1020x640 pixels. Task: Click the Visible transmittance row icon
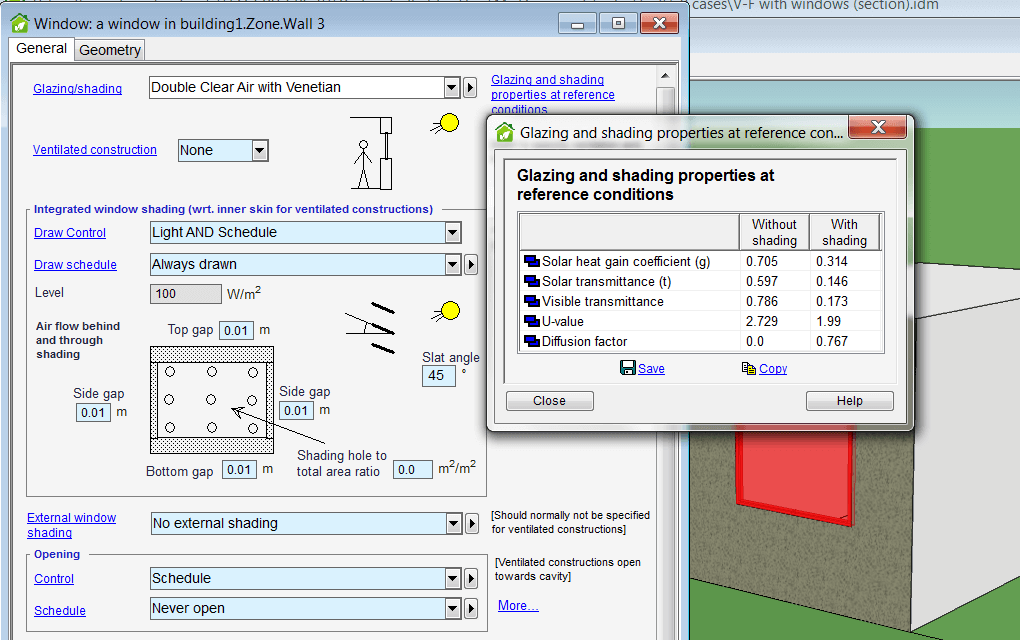(531, 302)
